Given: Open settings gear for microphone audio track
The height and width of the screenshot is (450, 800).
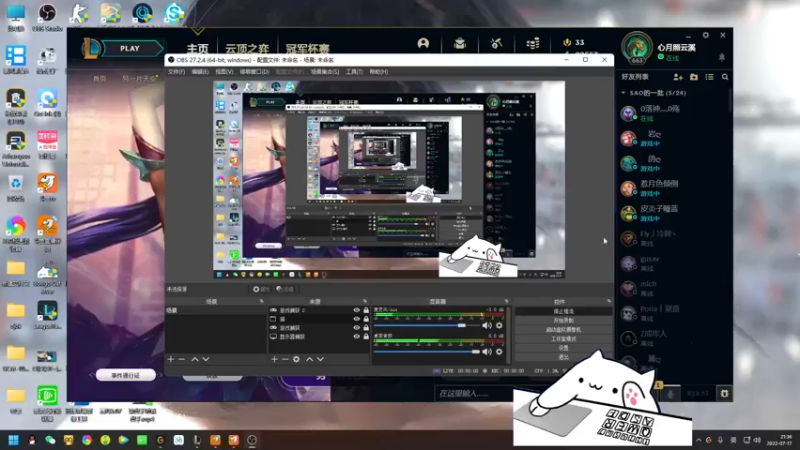Looking at the screenshot, I should (x=499, y=326).
